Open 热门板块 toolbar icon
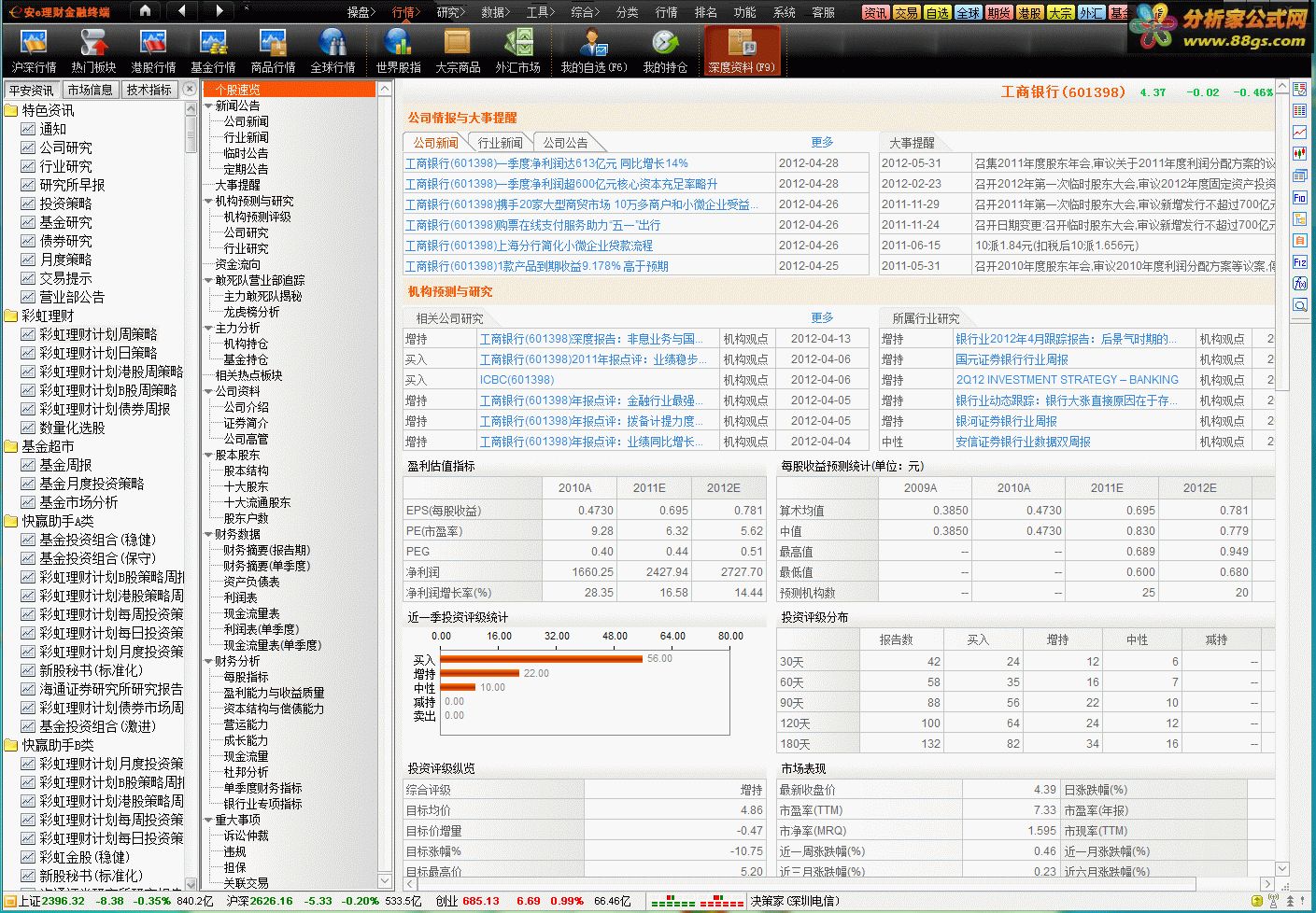This screenshot has width=1316, height=913. tap(93, 50)
